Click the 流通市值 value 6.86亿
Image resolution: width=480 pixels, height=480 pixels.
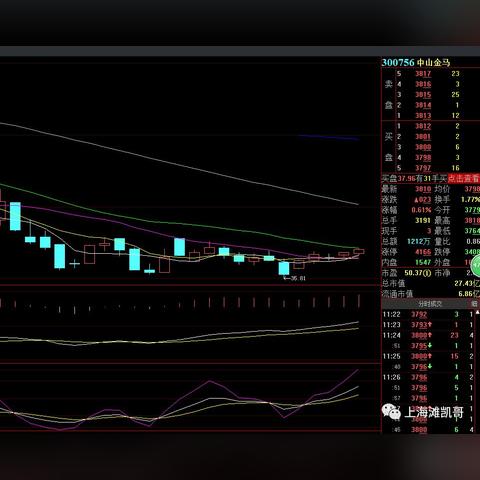pyautogui.click(x=469, y=294)
